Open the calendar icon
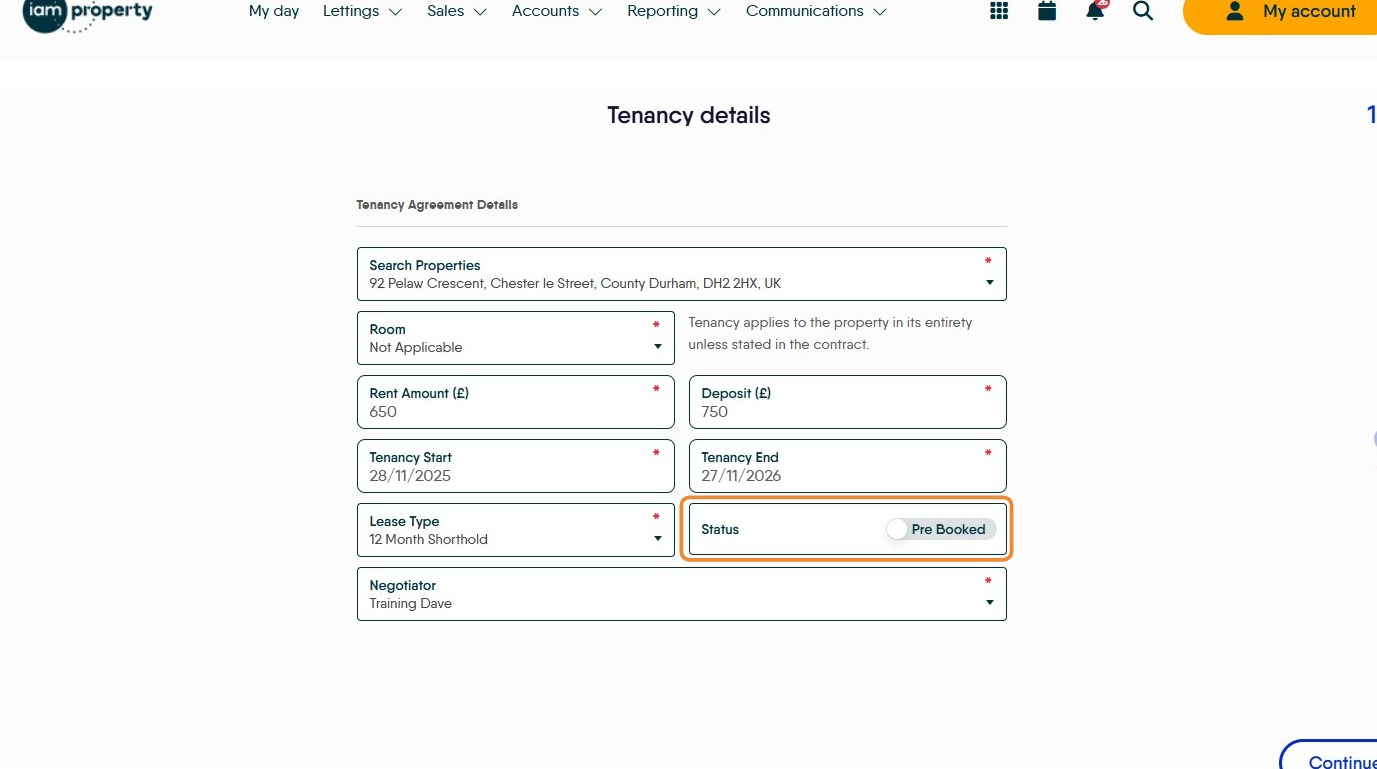This screenshot has width=1377, height=769. (x=1047, y=11)
